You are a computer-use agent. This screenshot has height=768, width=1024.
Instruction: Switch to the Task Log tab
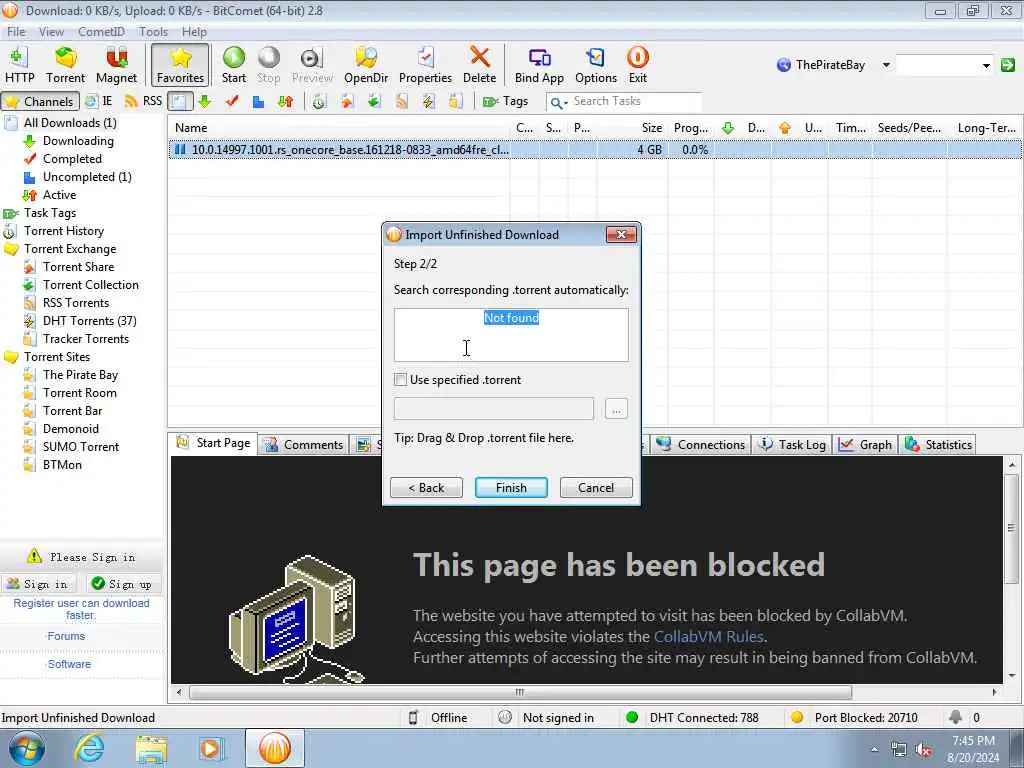click(792, 445)
